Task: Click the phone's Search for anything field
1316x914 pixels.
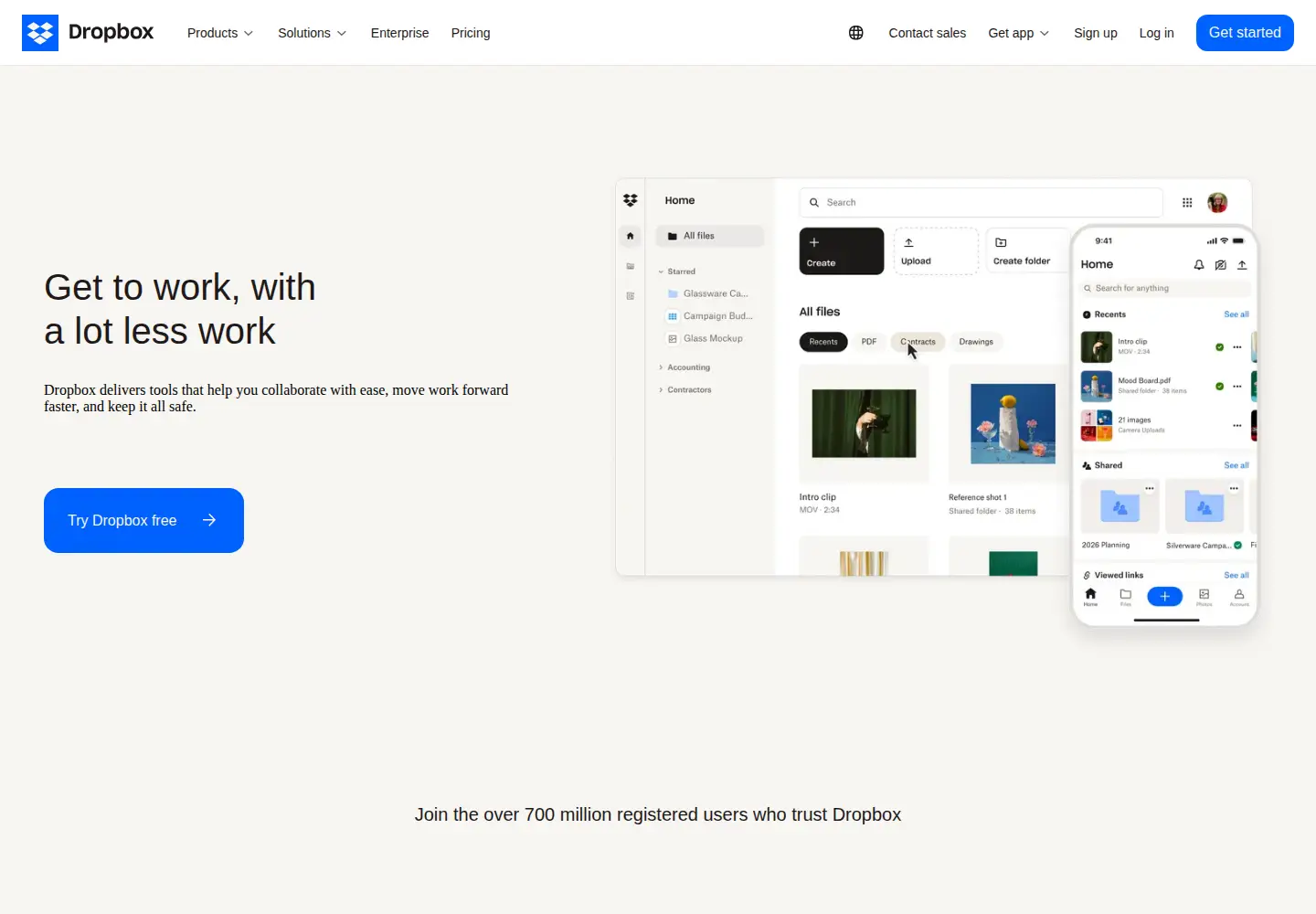Action: click(x=1164, y=288)
